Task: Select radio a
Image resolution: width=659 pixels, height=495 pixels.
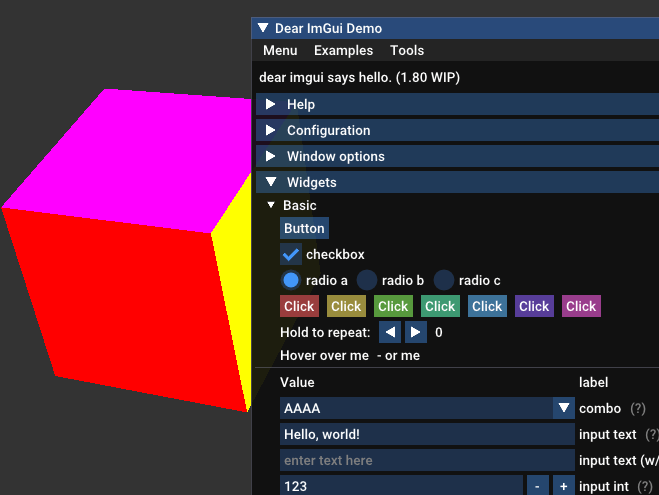Action: tap(291, 280)
